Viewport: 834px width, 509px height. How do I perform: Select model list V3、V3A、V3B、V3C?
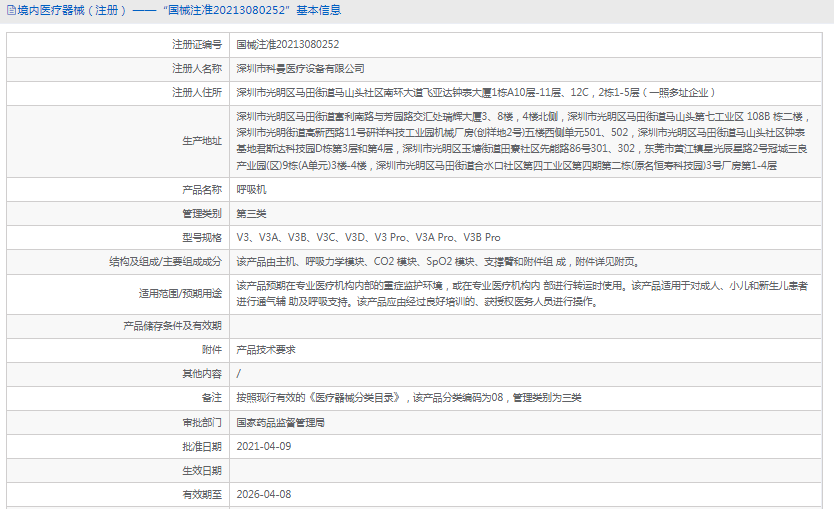(x=369, y=238)
